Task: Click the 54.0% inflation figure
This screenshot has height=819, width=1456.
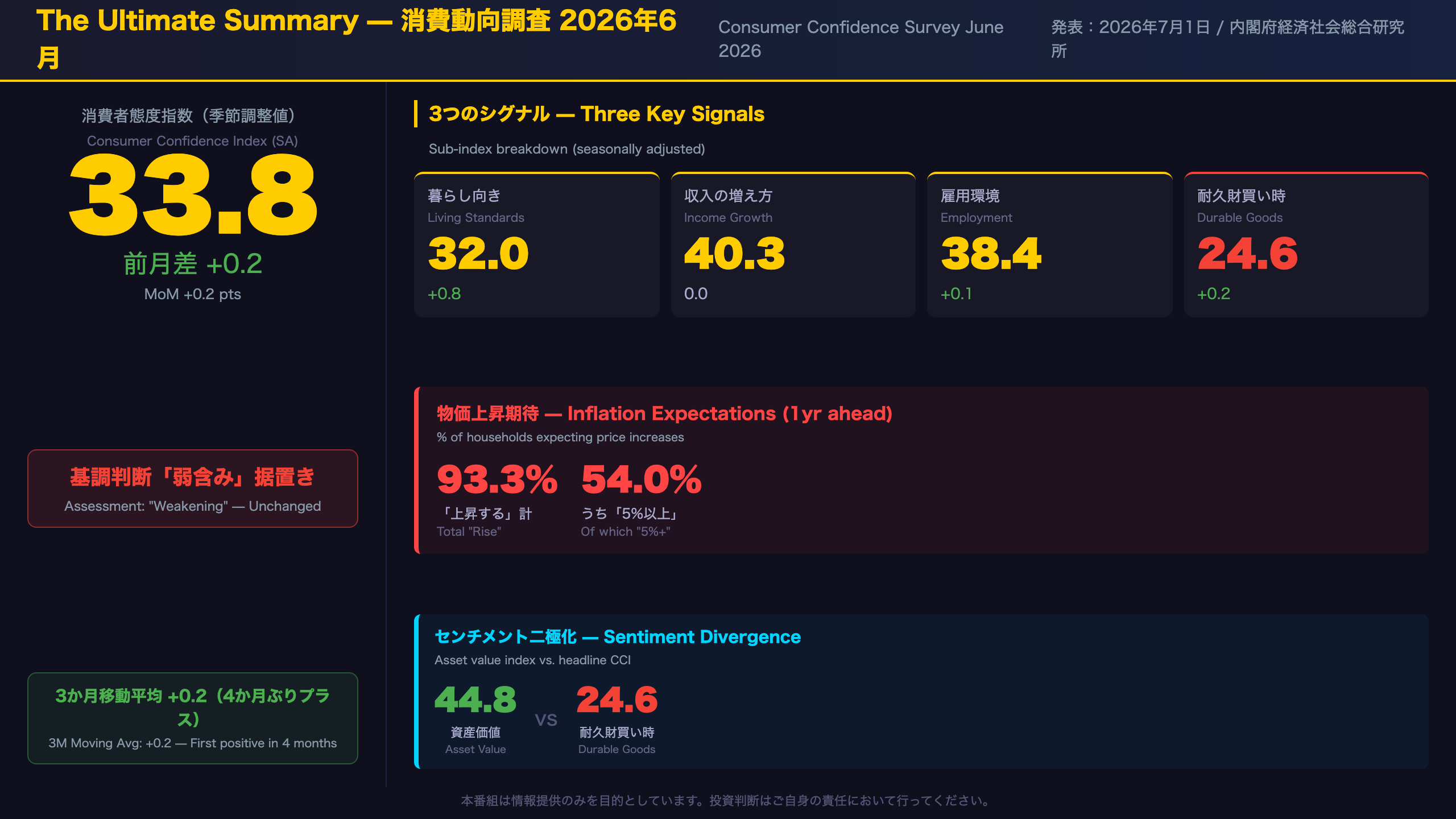Action: point(641,479)
